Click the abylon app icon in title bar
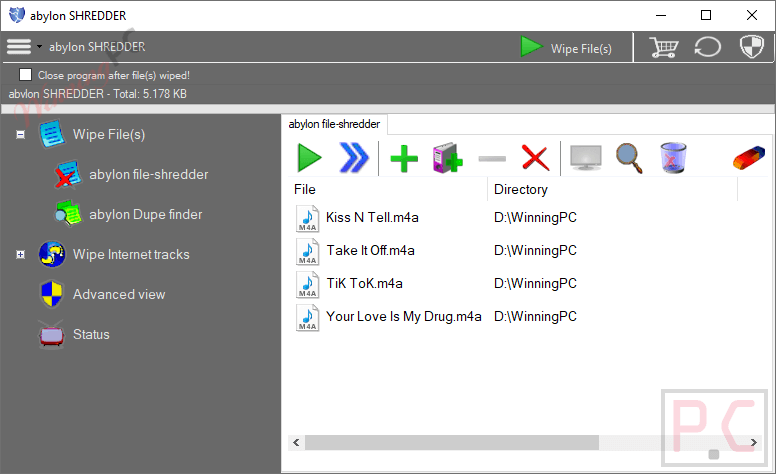The image size is (776, 474). 17,15
